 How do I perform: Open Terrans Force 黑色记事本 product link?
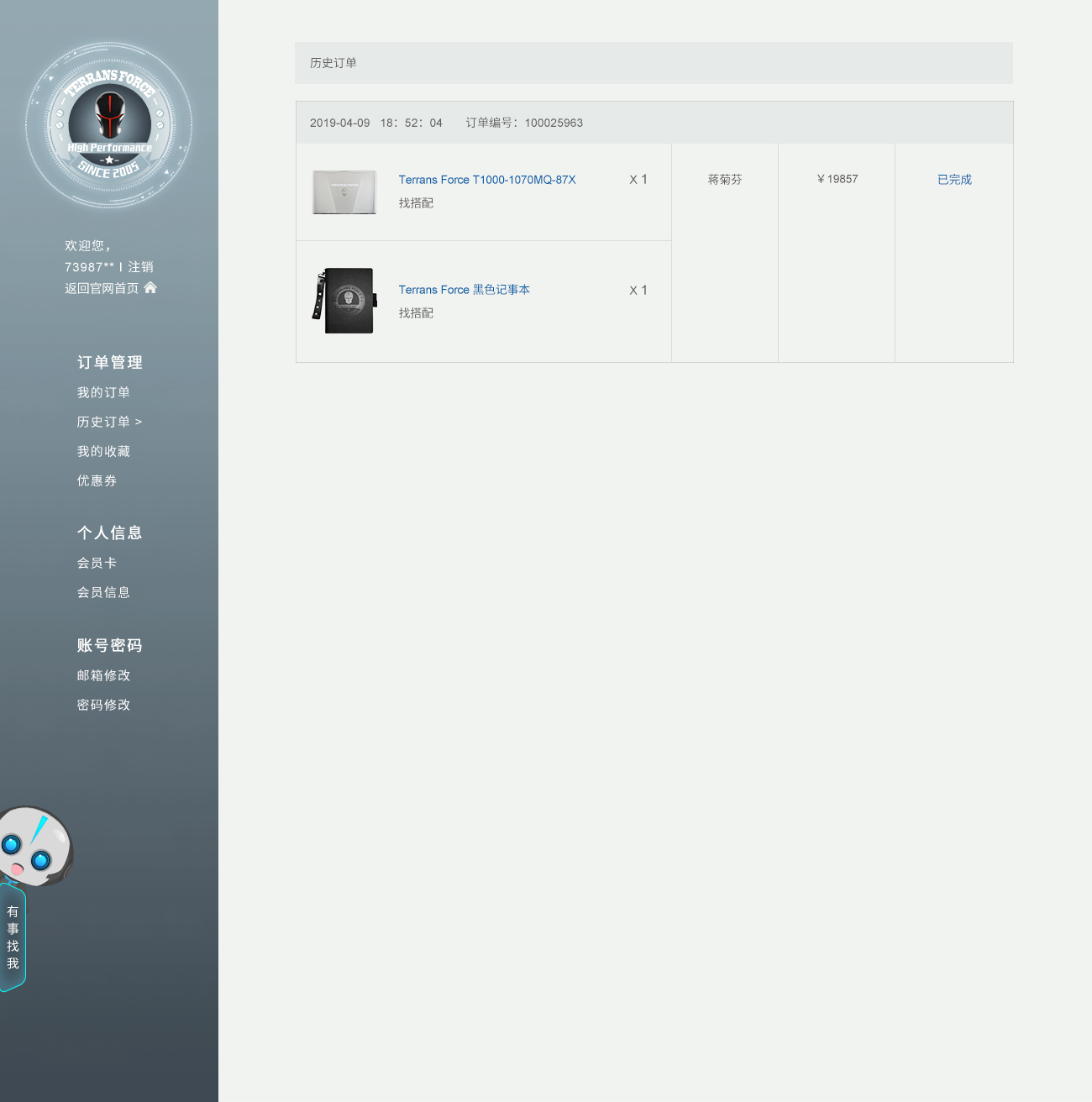(464, 290)
